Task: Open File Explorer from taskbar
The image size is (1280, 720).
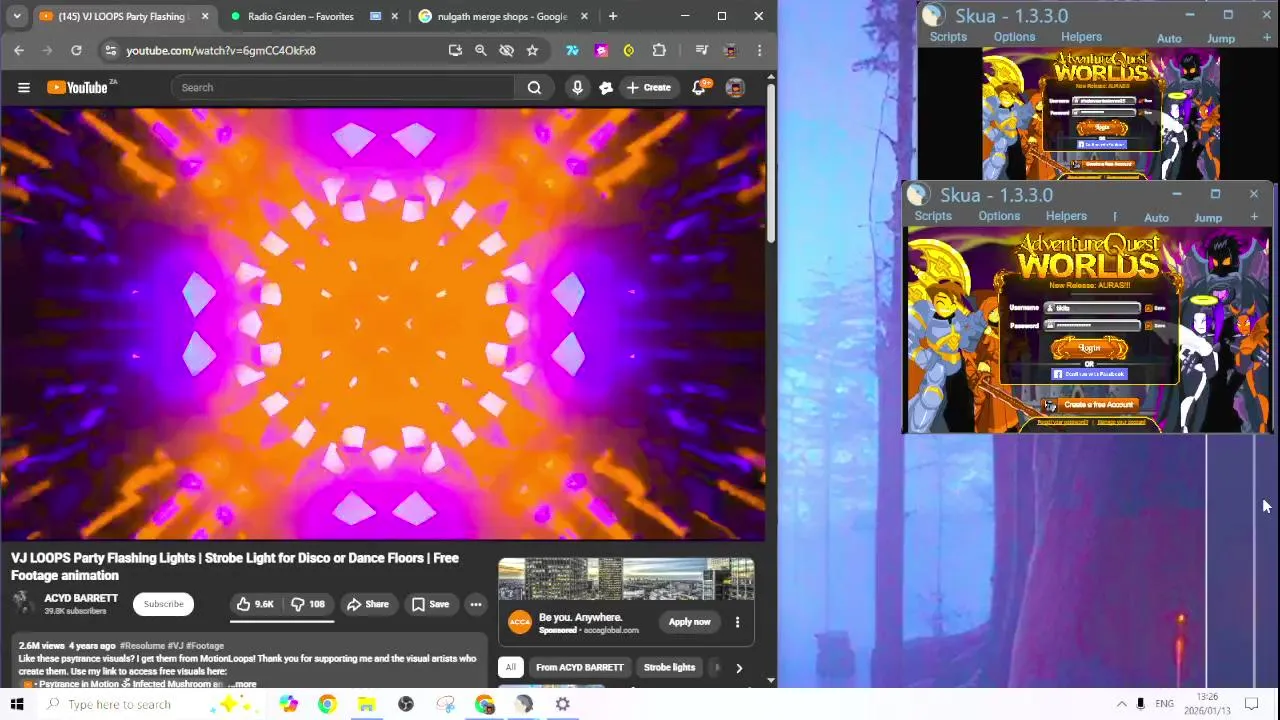Action: point(366,704)
